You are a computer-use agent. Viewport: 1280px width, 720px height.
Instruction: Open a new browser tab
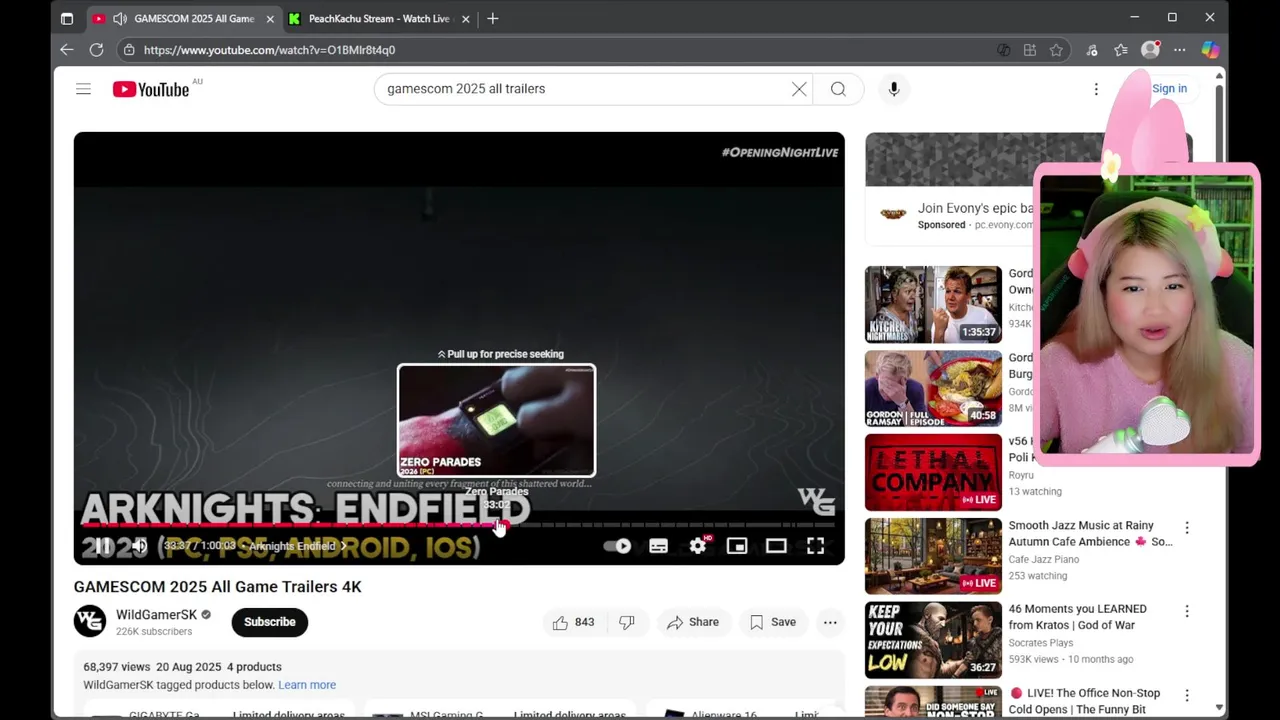pos(492,19)
